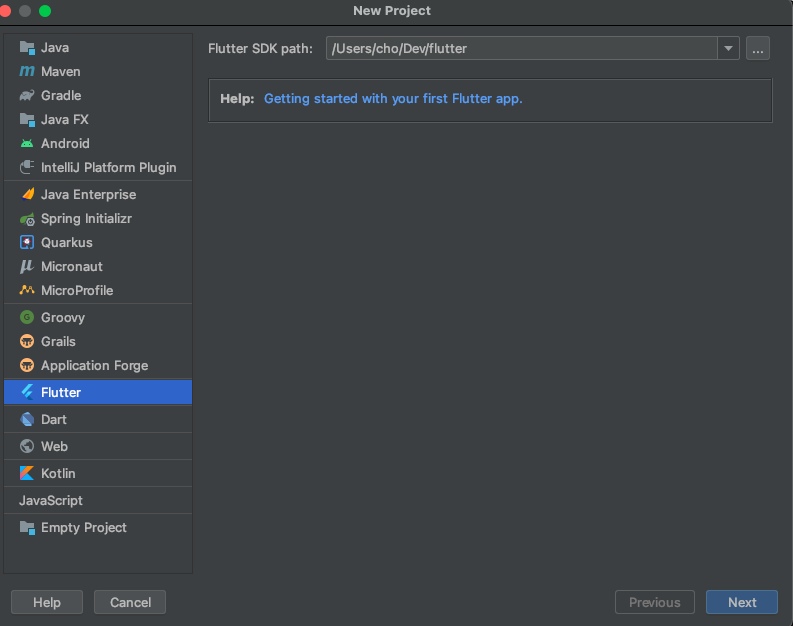Pick Gradle label in project list
The image size is (793, 626).
[x=61, y=95]
